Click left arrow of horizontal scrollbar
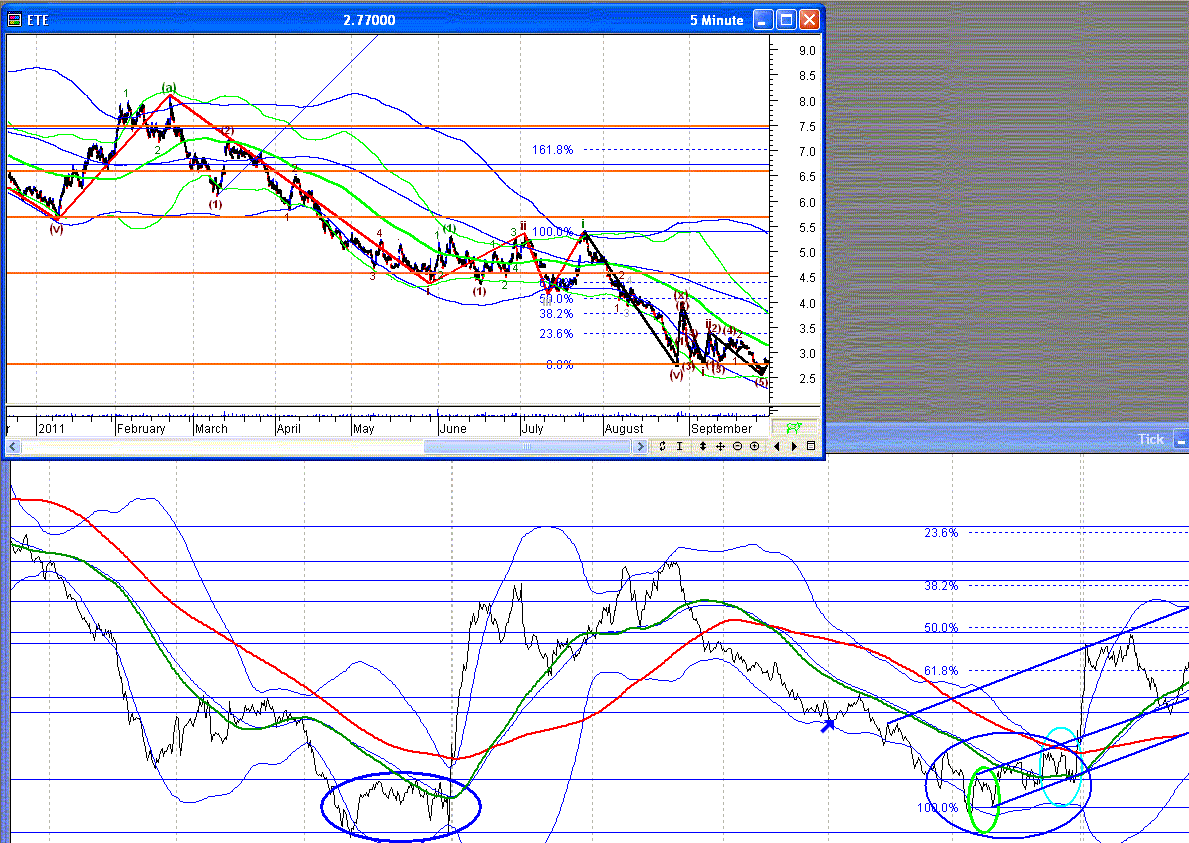This screenshot has width=1189, height=843. click(12, 447)
